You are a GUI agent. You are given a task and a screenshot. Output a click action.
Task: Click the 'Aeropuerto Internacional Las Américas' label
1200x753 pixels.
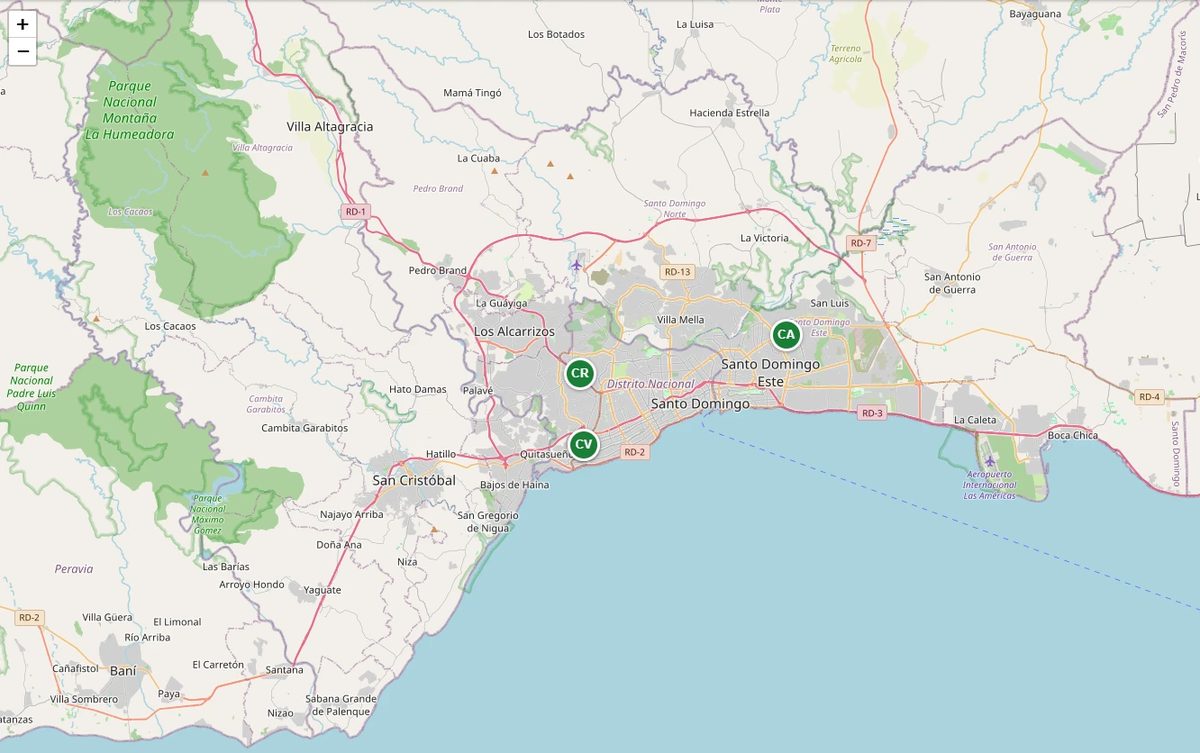990,486
